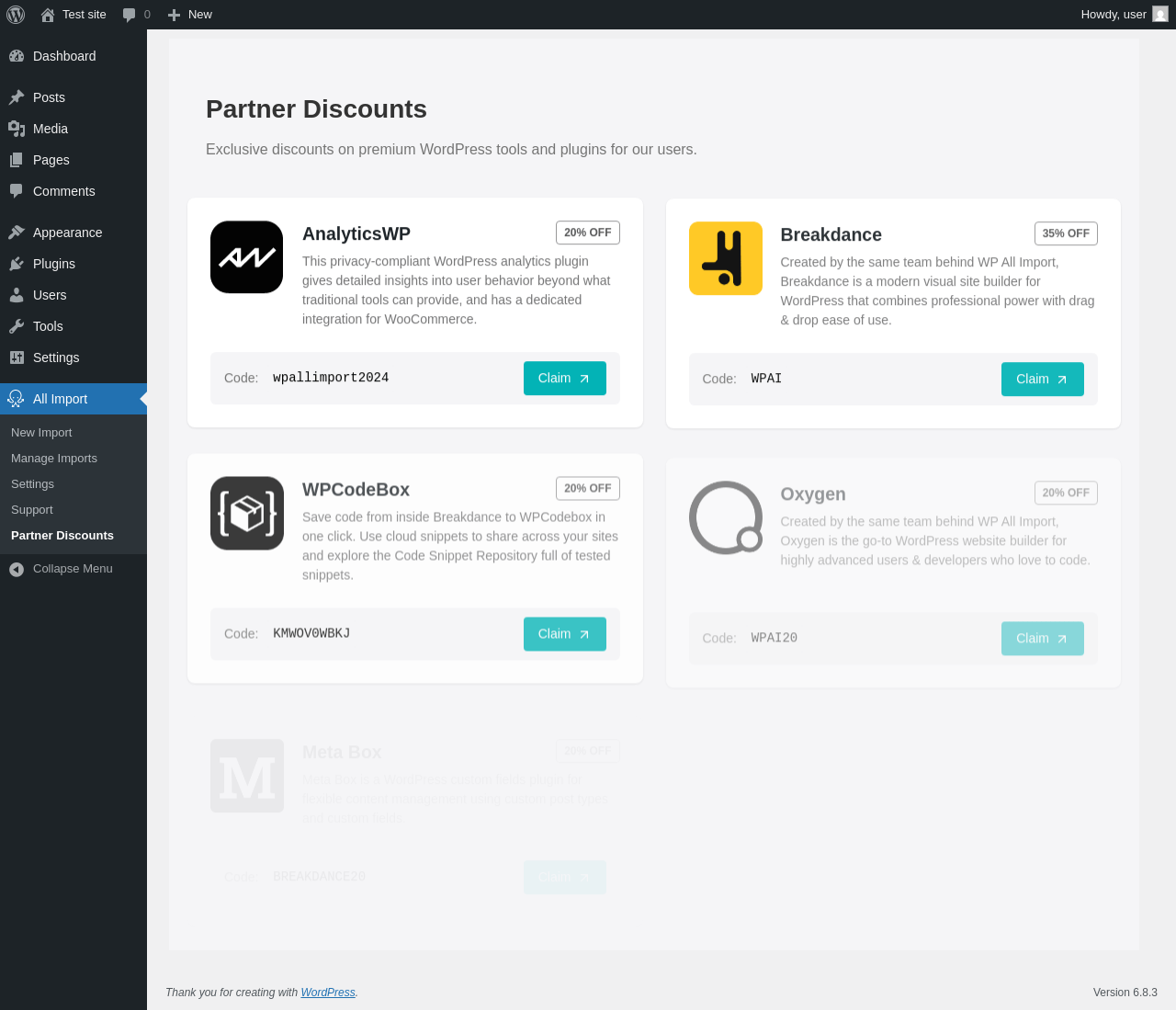Click the Comments icon in sidebar
Screen dimensions: 1176x1010
pyautogui.click(x=17, y=191)
